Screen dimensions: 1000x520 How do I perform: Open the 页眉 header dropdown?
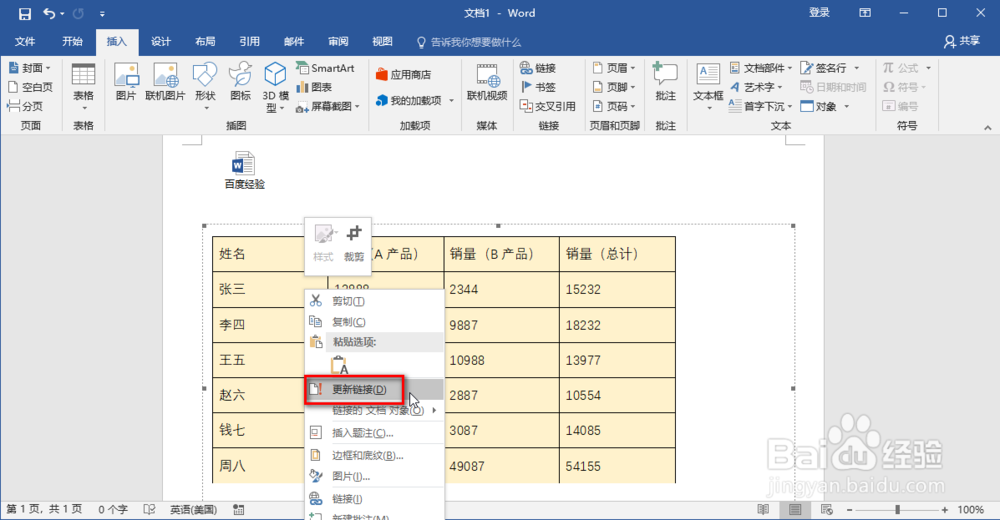coord(614,68)
